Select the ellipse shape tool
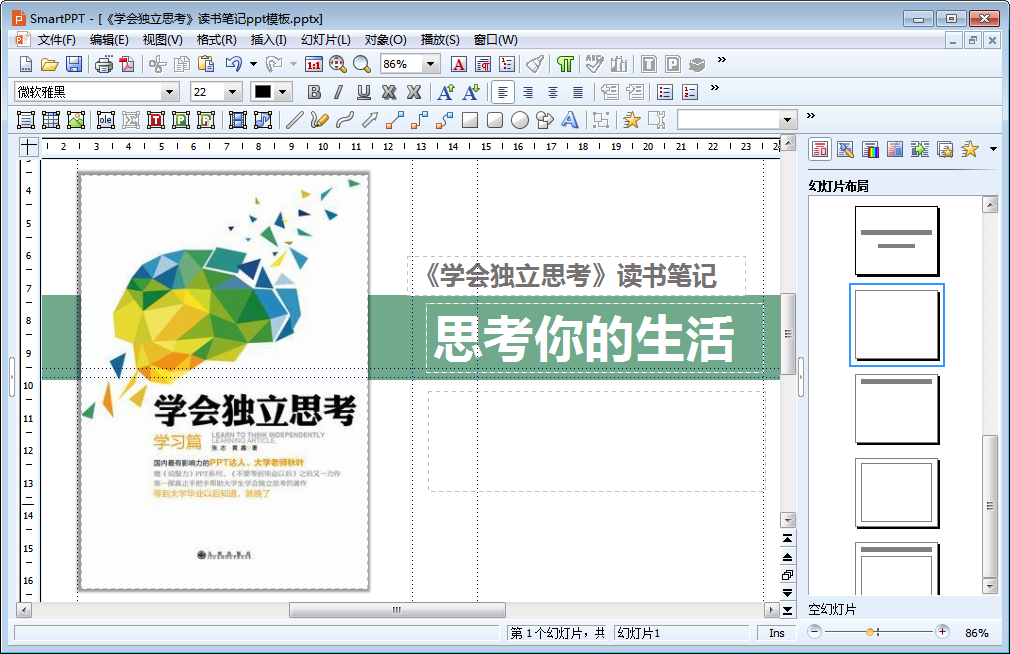This screenshot has width=1010, height=654. tap(520, 120)
